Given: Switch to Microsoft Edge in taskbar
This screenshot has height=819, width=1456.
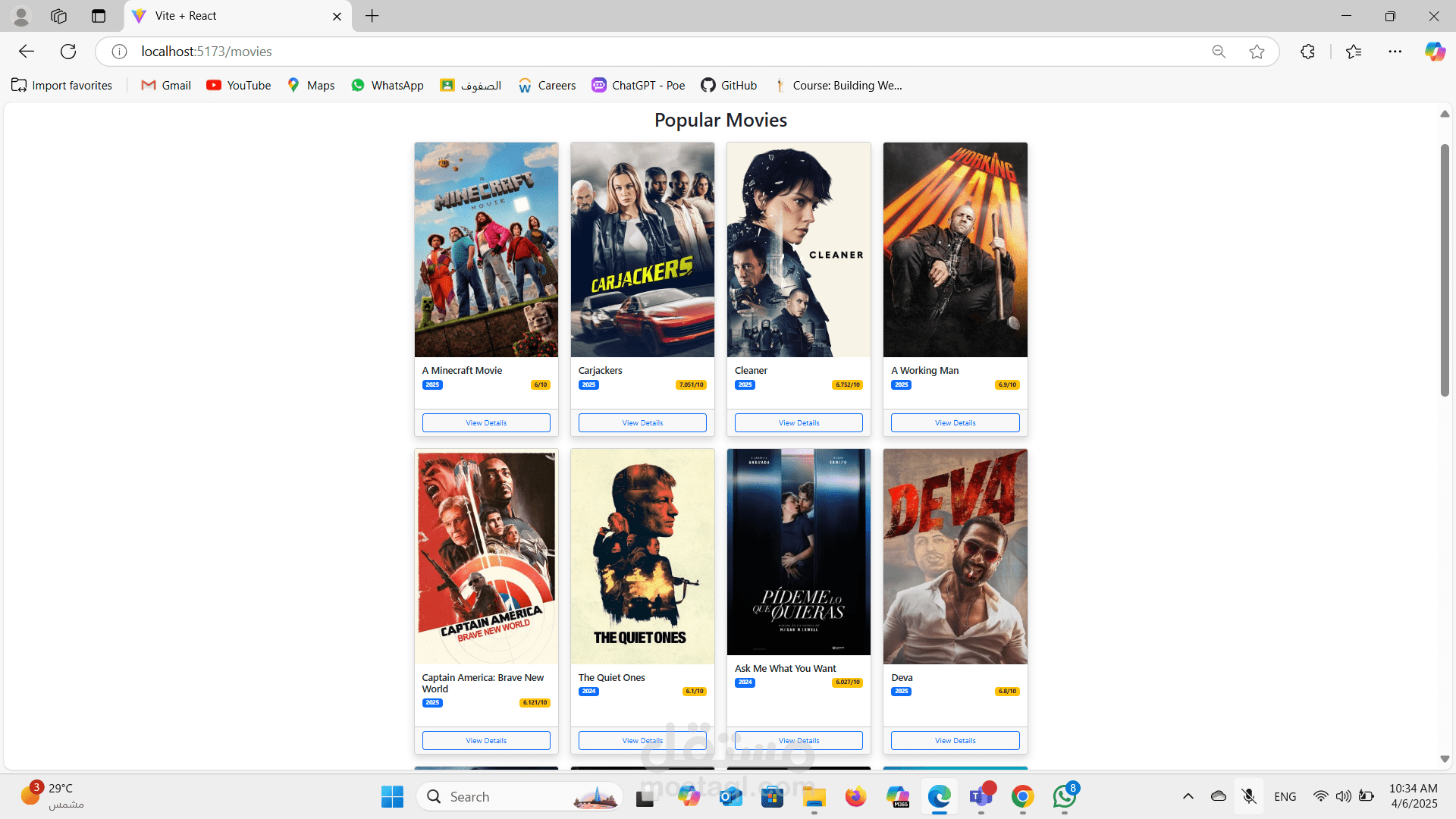Looking at the screenshot, I should pos(939,797).
